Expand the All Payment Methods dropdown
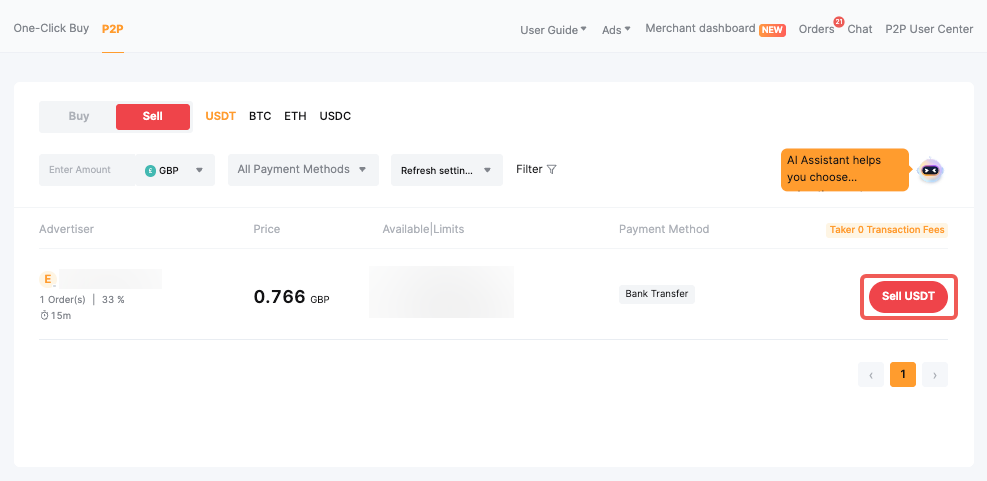This screenshot has height=481, width=987. [303, 170]
